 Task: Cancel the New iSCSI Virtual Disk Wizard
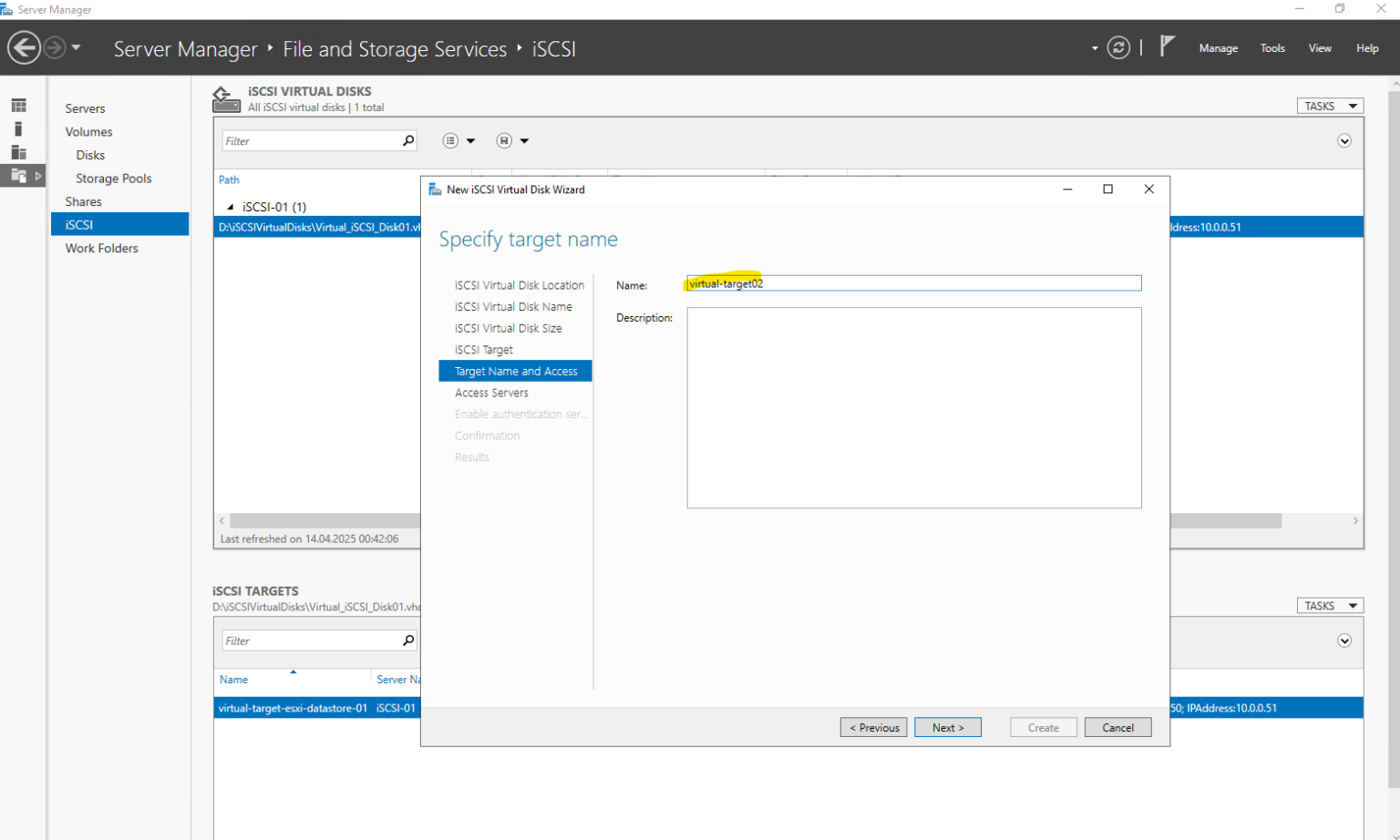click(x=1118, y=727)
